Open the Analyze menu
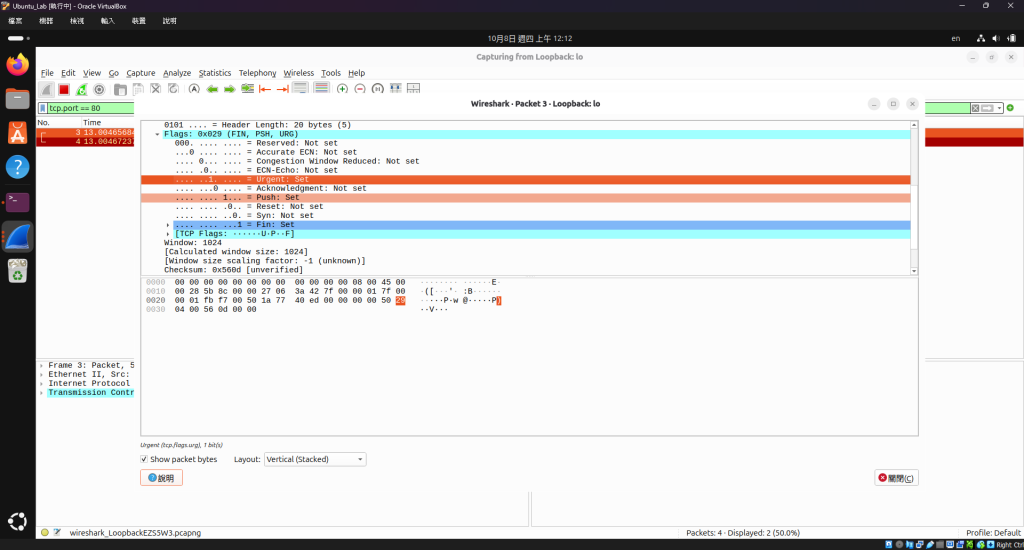The width and height of the screenshot is (1024, 550). pos(177,73)
